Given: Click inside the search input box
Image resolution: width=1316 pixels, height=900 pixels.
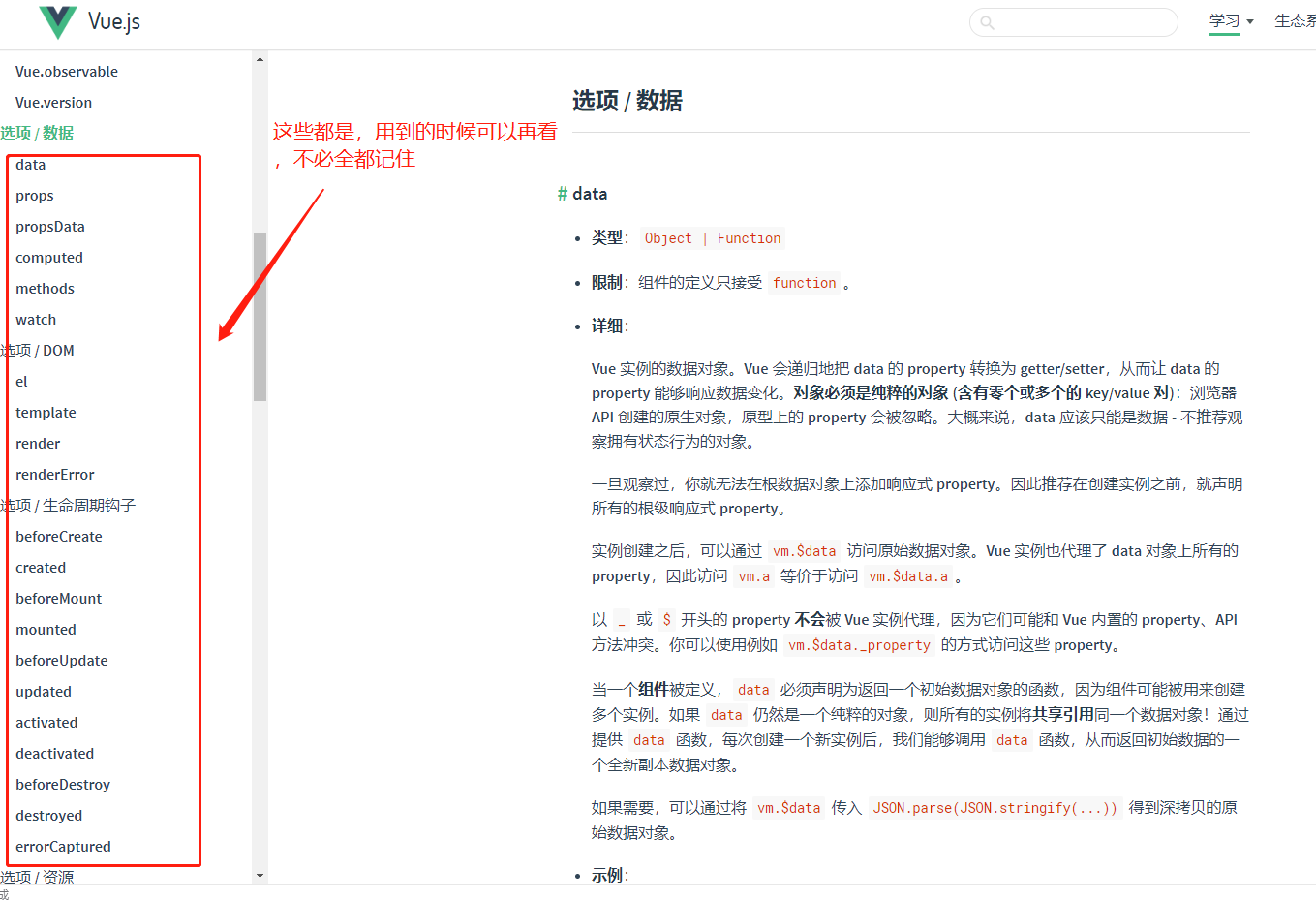Looking at the screenshot, I should pos(1075,22).
